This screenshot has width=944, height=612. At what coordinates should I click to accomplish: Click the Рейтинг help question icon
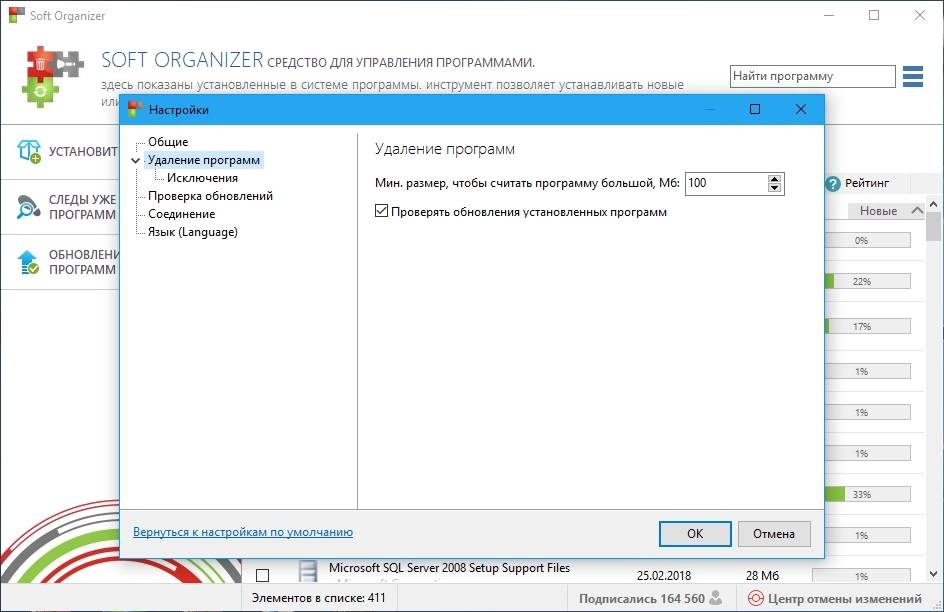click(x=833, y=184)
